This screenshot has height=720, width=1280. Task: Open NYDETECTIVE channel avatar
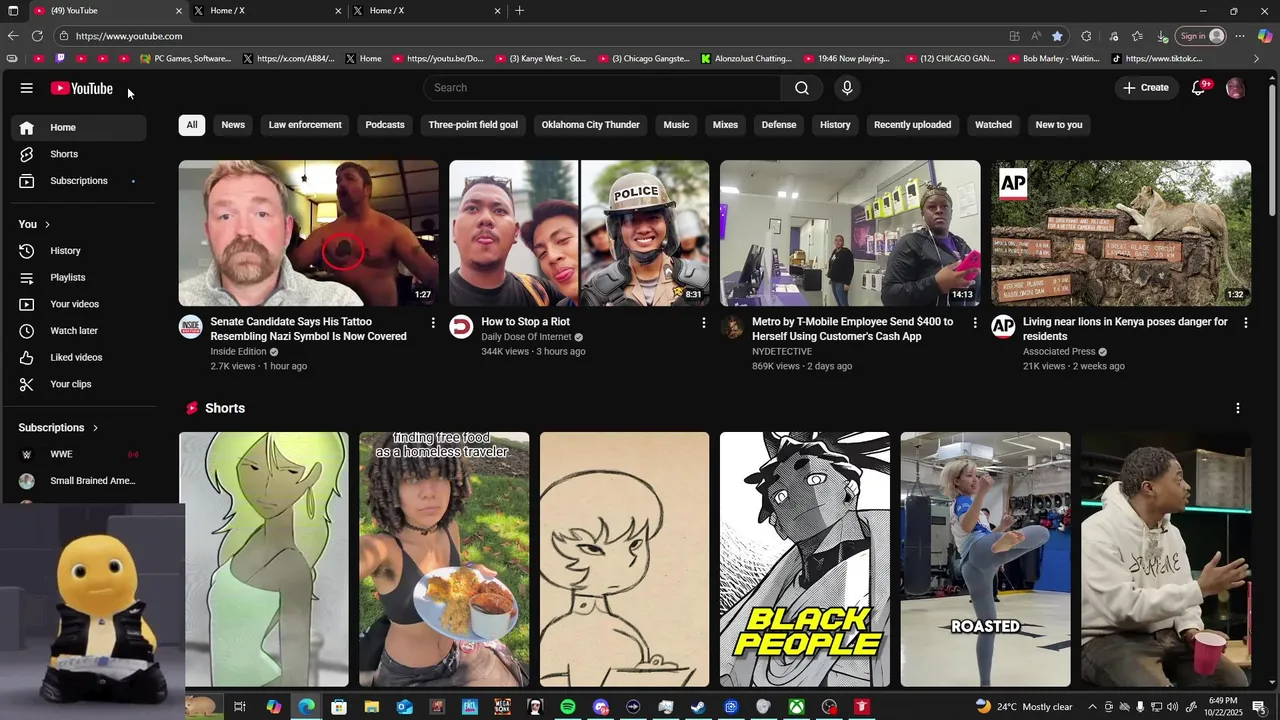tap(732, 327)
